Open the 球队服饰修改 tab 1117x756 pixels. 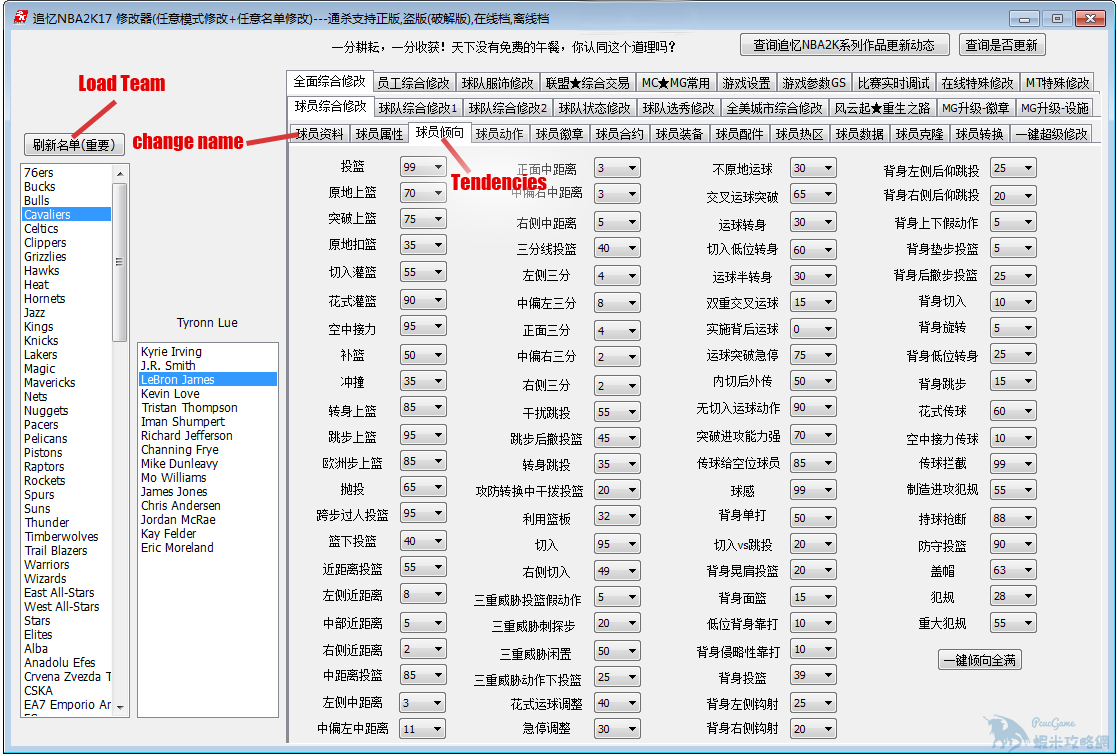497,83
